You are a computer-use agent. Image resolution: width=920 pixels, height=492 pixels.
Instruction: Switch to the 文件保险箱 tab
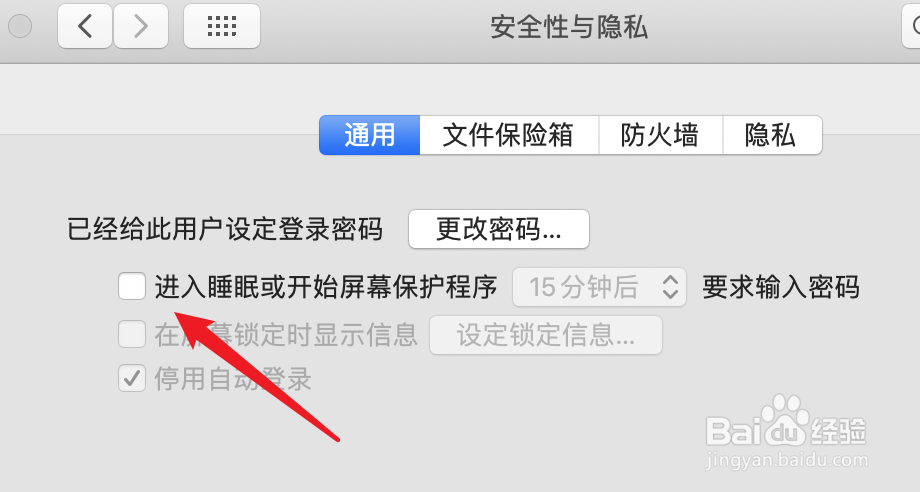point(509,135)
